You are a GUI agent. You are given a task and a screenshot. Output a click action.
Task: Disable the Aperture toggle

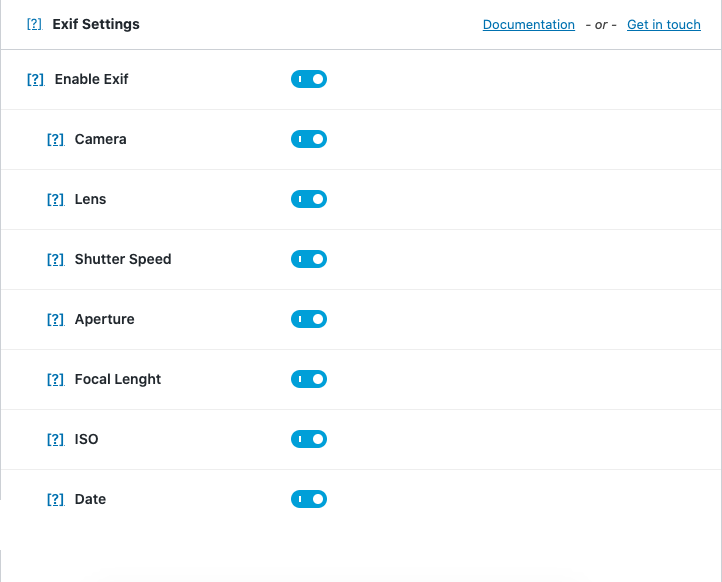(x=309, y=319)
